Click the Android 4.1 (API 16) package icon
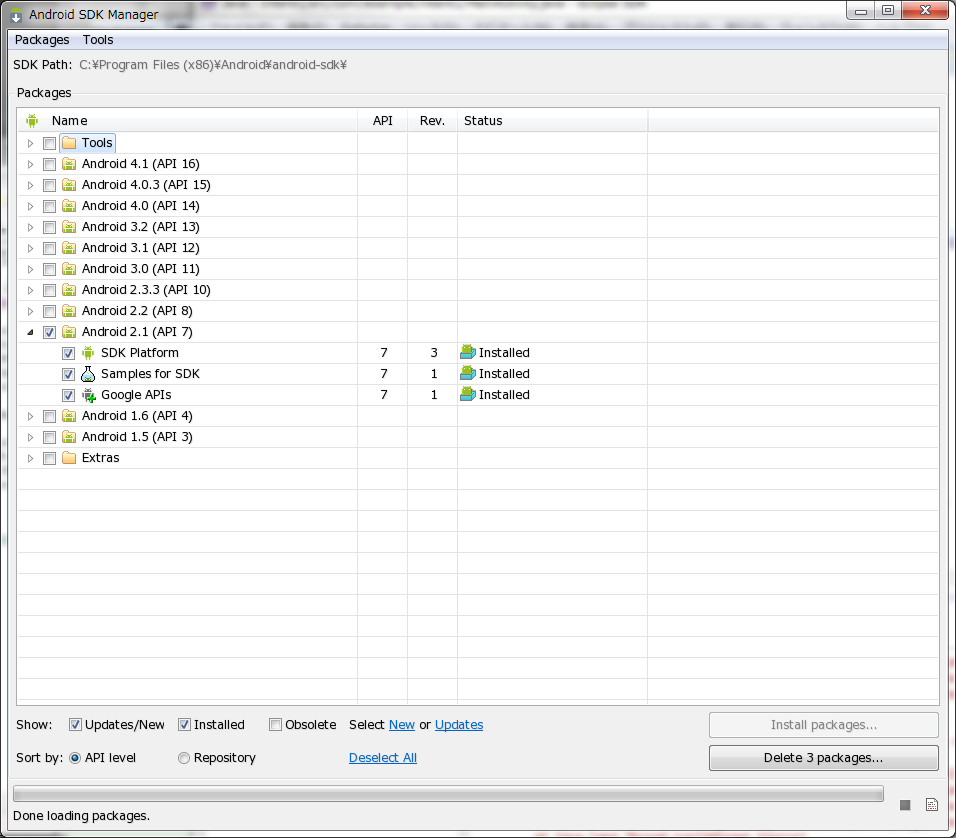 (69, 164)
